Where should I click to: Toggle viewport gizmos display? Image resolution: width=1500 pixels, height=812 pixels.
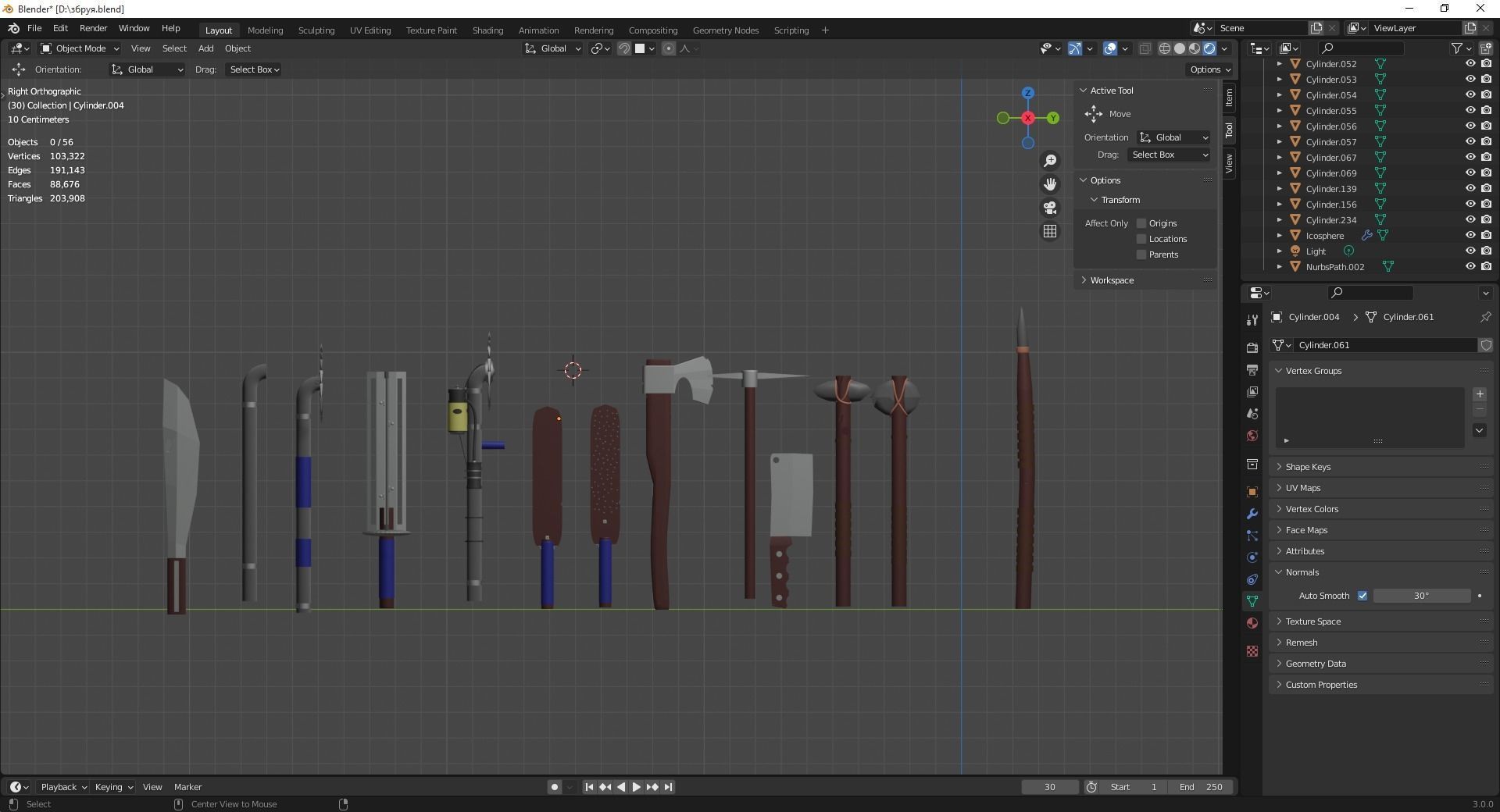1075,48
